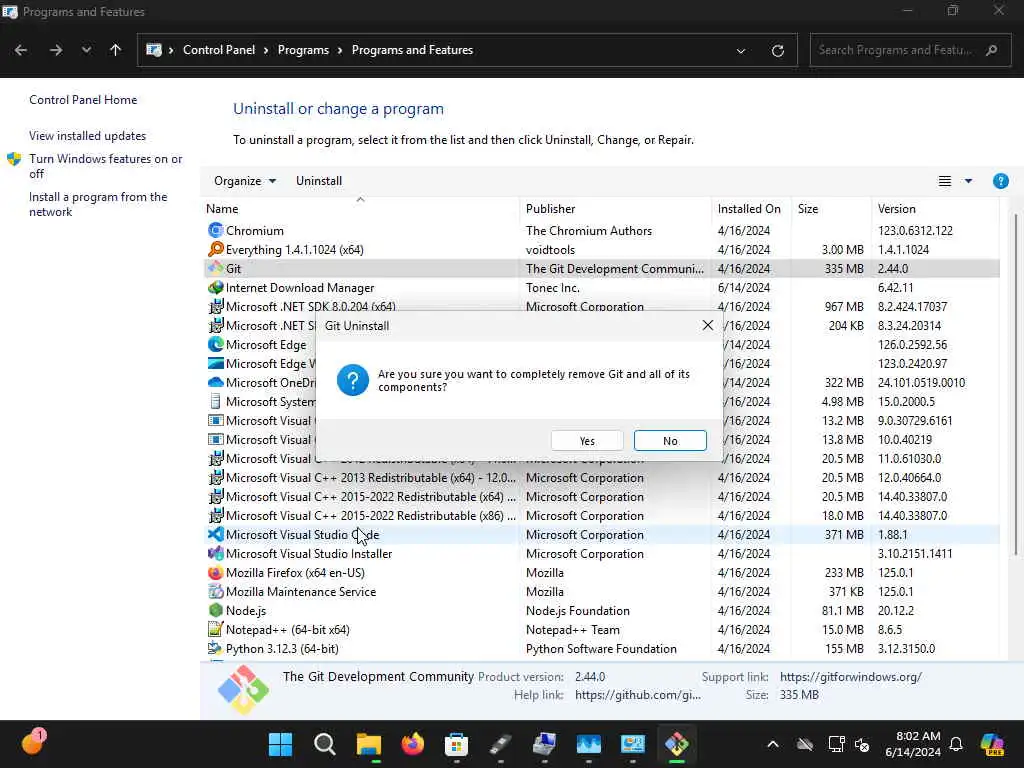Click the vertical scrollbar of program list
This screenshot has width=1024, height=768.
(x=1015, y=385)
